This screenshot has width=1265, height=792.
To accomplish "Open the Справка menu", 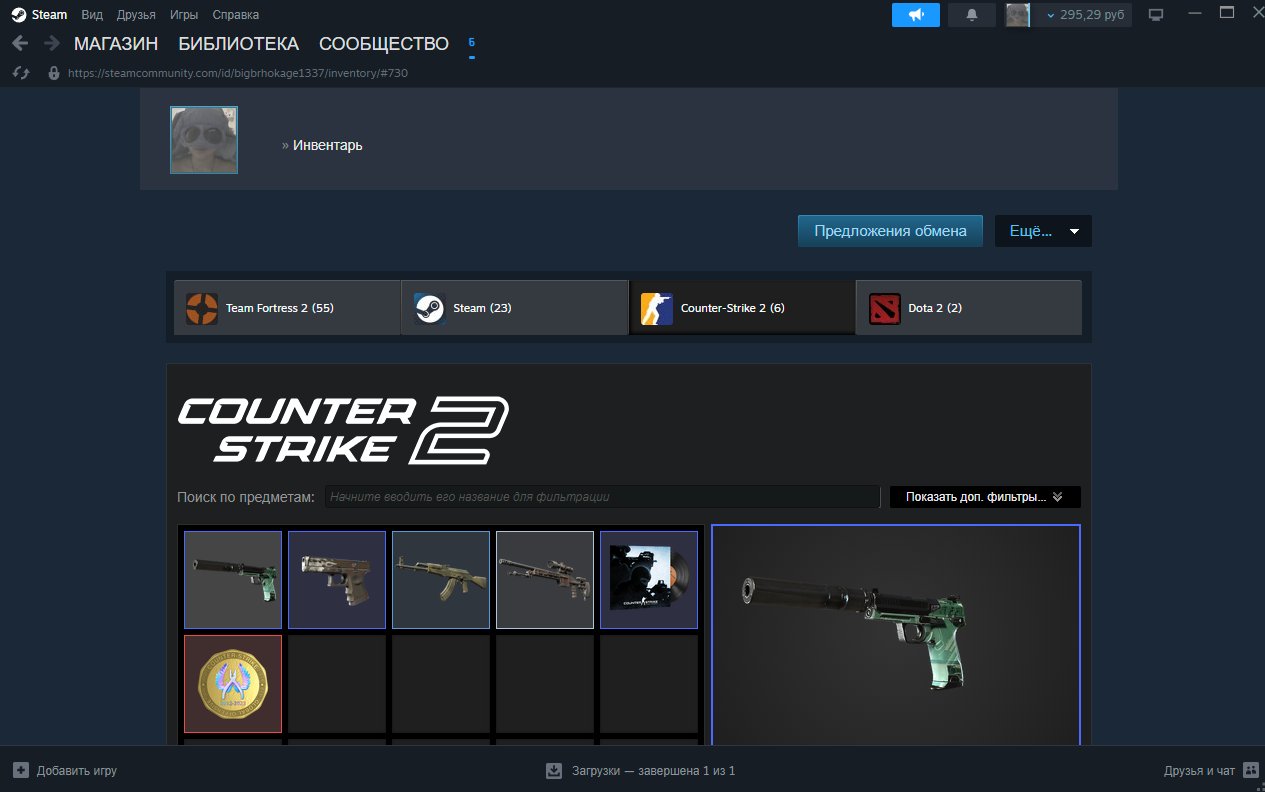I will click(236, 15).
